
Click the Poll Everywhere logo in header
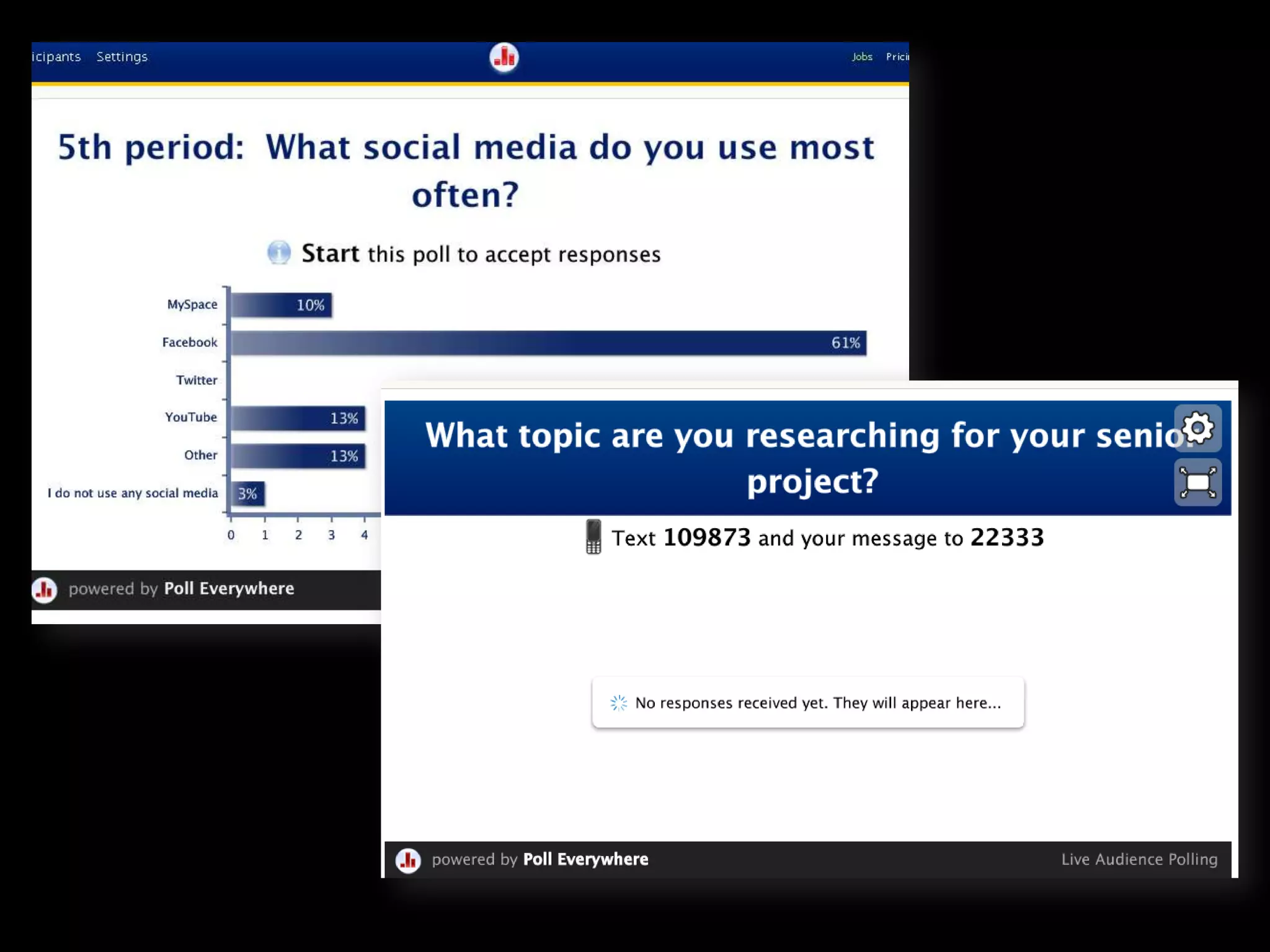point(504,57)
